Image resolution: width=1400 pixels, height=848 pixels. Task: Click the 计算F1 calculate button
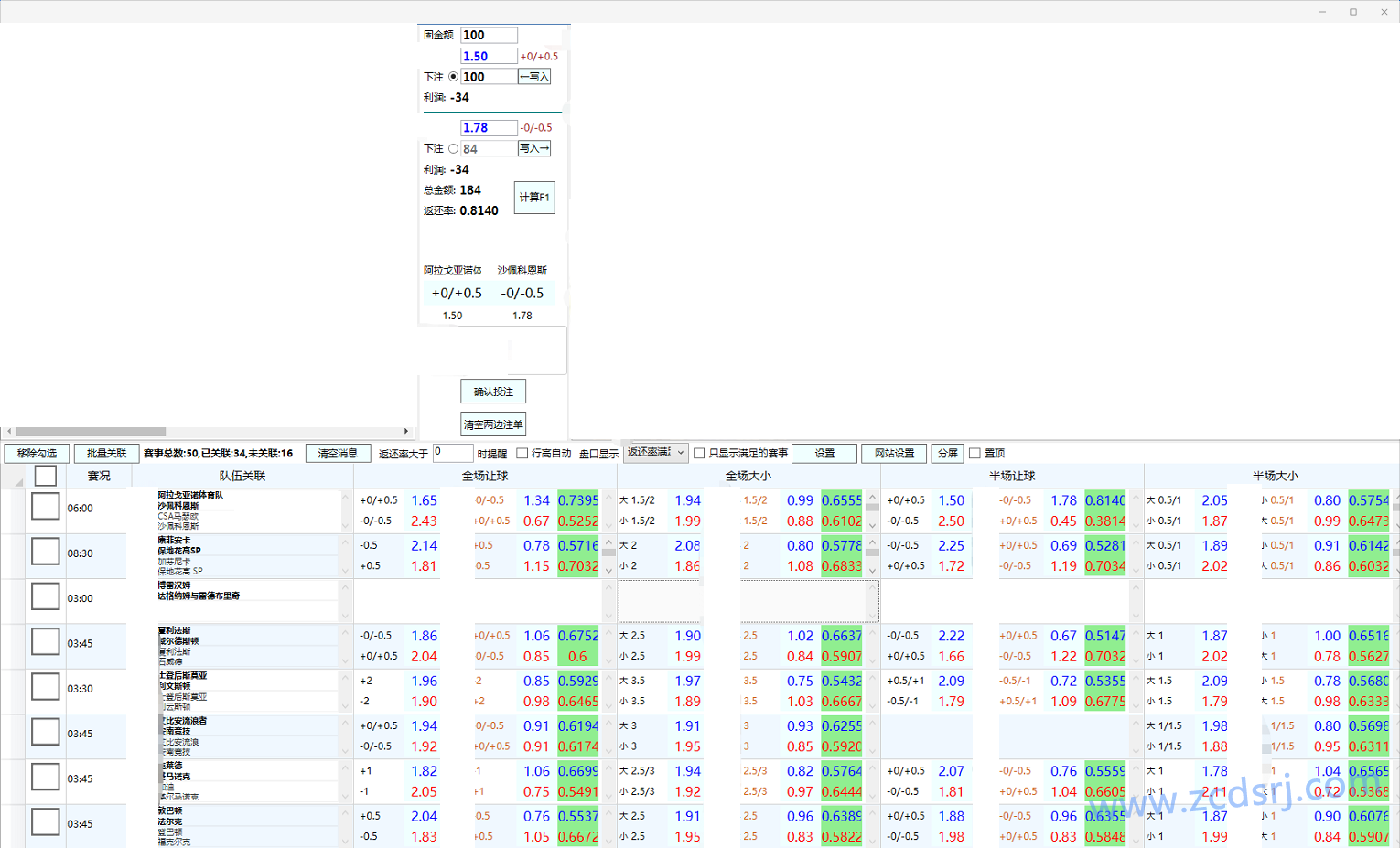[x=534, y=198]
